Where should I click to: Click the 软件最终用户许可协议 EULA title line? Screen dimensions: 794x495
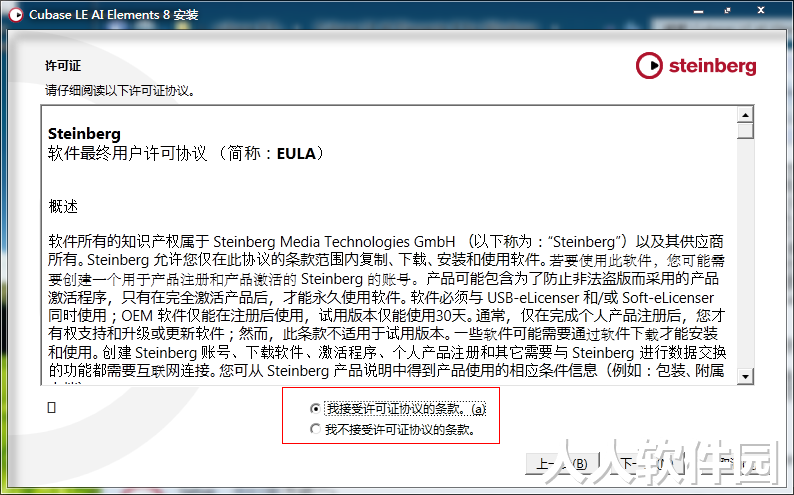[x=186, y=153]
